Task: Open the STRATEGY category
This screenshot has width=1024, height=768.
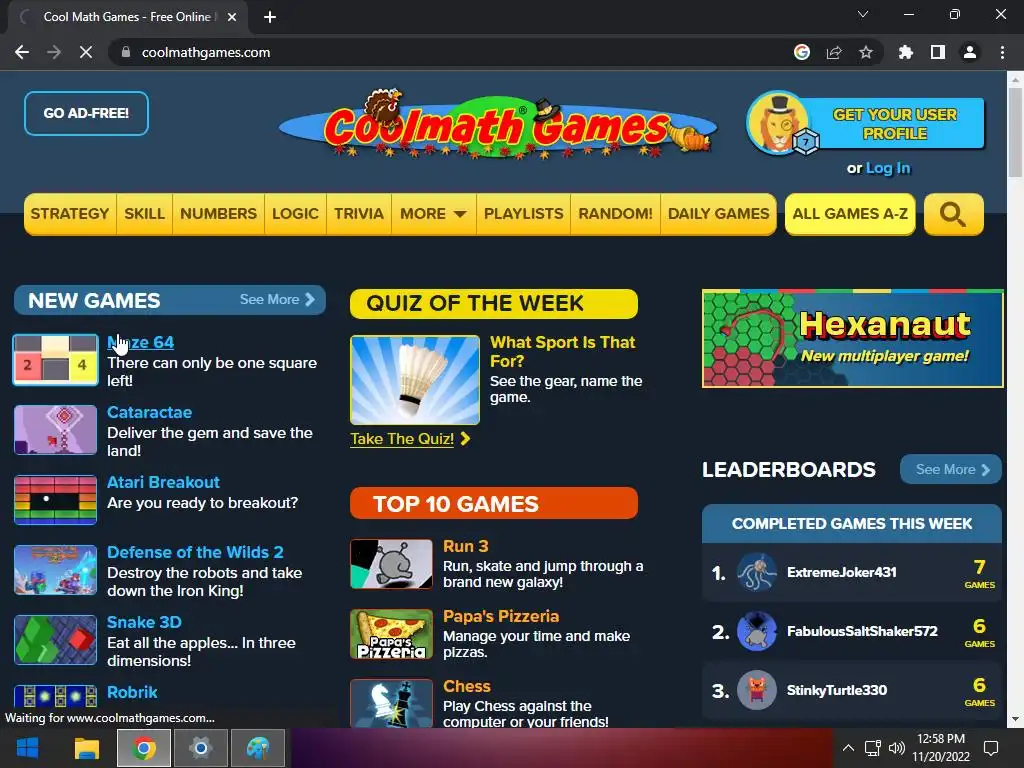Action: pyautogui.click(x=70, y=214)
